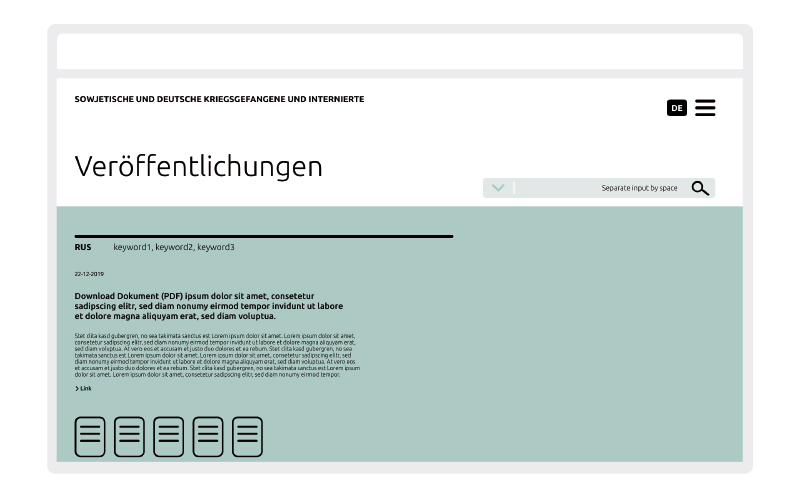This screenshot has height=500, width=800.
Task: Click the RUS language label
Action: coord(83,247)
